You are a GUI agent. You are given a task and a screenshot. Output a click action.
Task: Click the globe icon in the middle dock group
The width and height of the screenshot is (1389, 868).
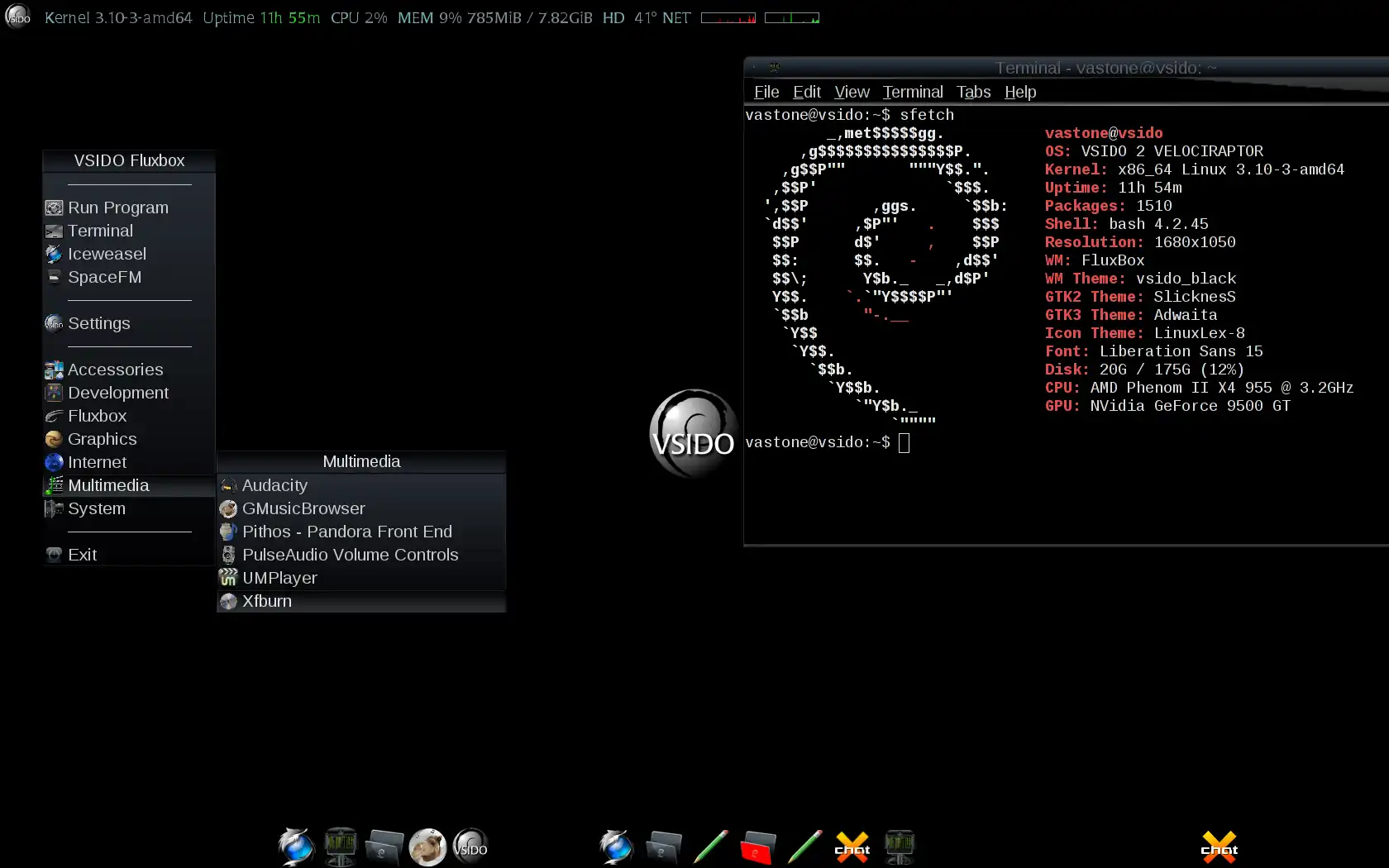click(x=616, y=847)
